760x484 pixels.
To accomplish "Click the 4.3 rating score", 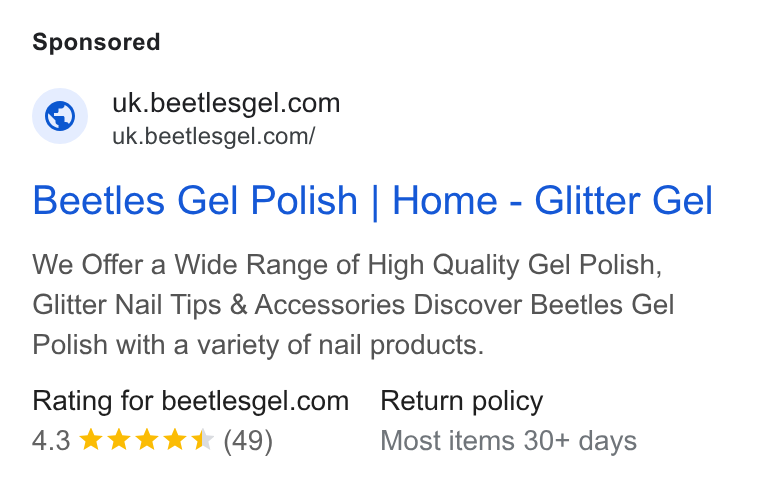I will (x=51, y=441).
